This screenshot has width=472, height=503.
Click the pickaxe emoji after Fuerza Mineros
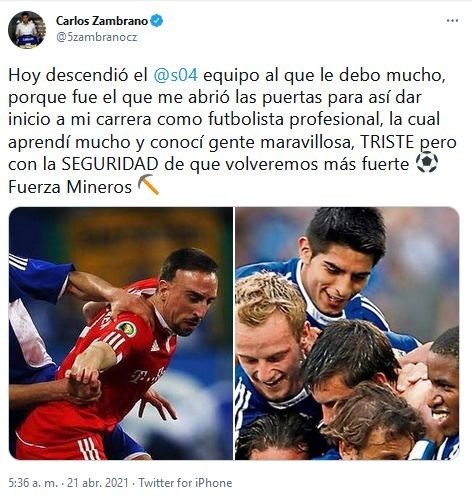[x=148, y=185]
